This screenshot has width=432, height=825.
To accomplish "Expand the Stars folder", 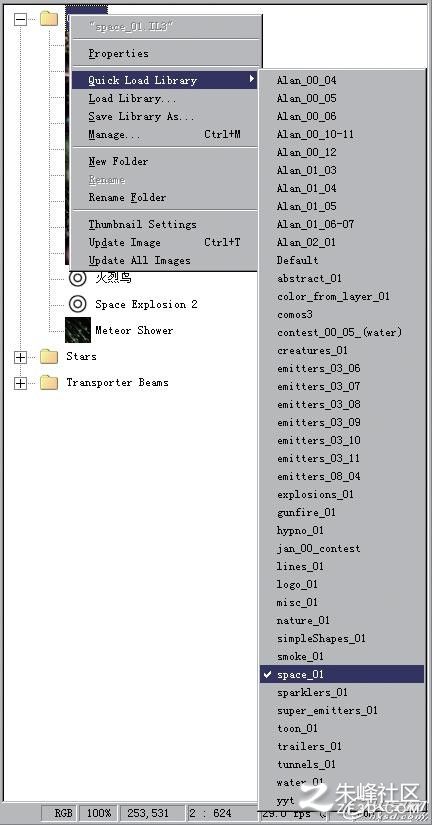I will 20,357.
